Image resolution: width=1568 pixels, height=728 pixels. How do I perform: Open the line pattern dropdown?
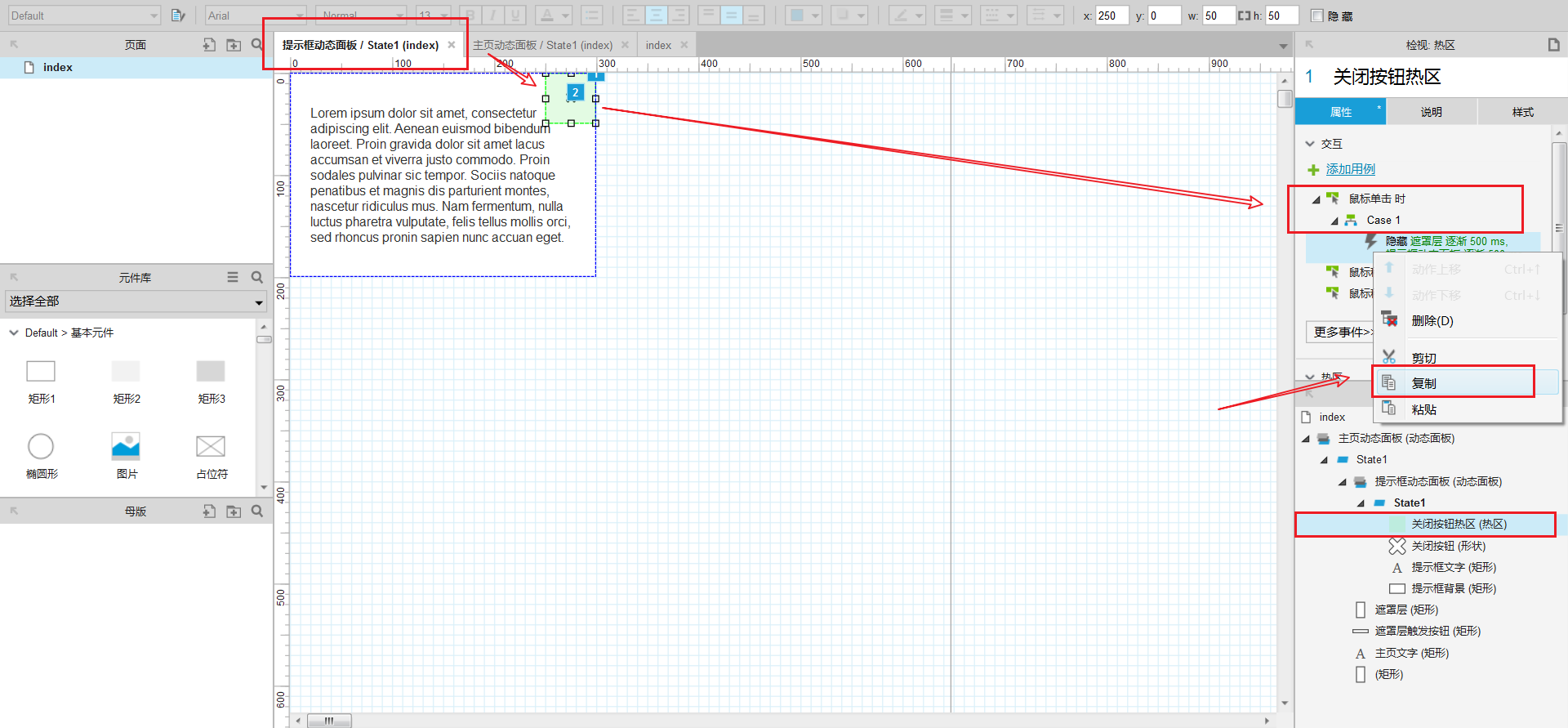click(998, 15)
